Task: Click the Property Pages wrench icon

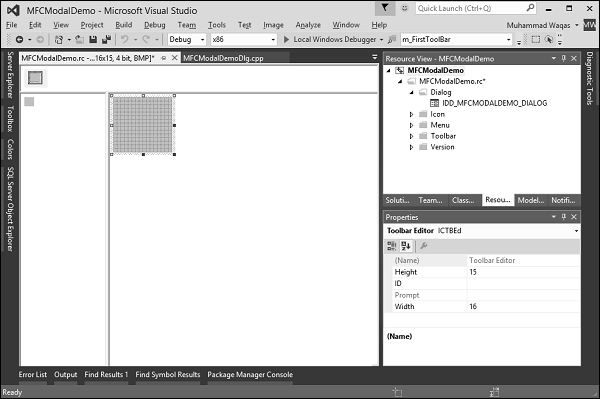Action: (424, 246)
